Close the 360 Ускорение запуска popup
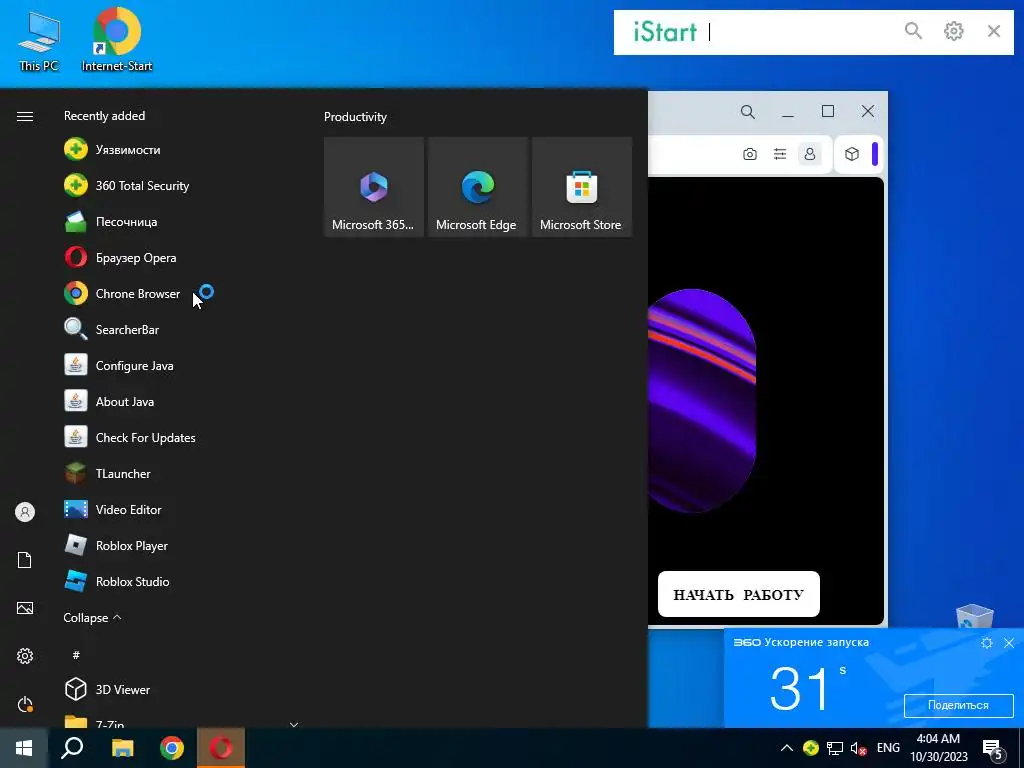The width and height of the screenshot is (1024, 768). 1009,643
